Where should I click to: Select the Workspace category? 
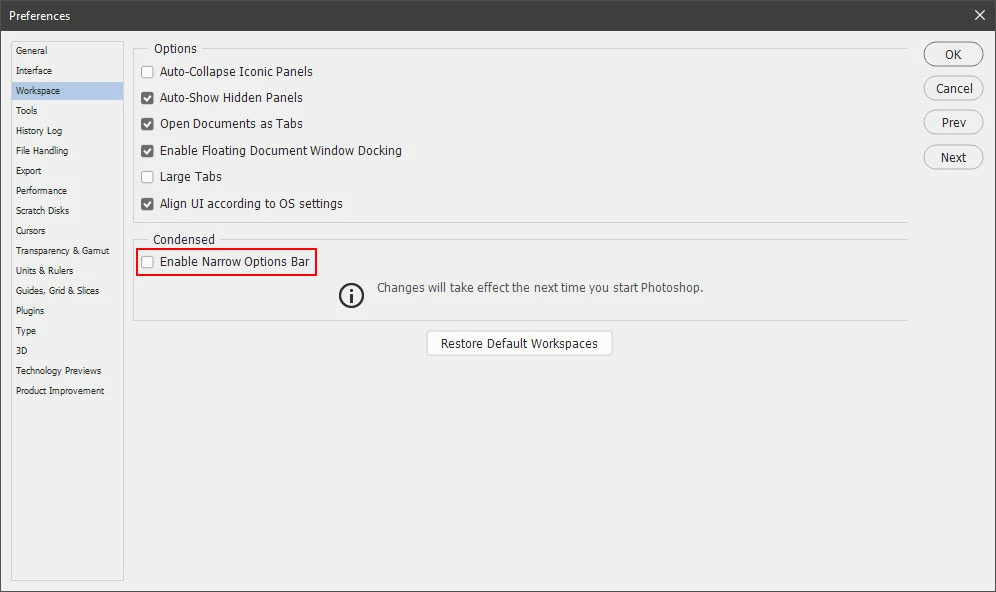pyautogui.click(x=67, y=91)
